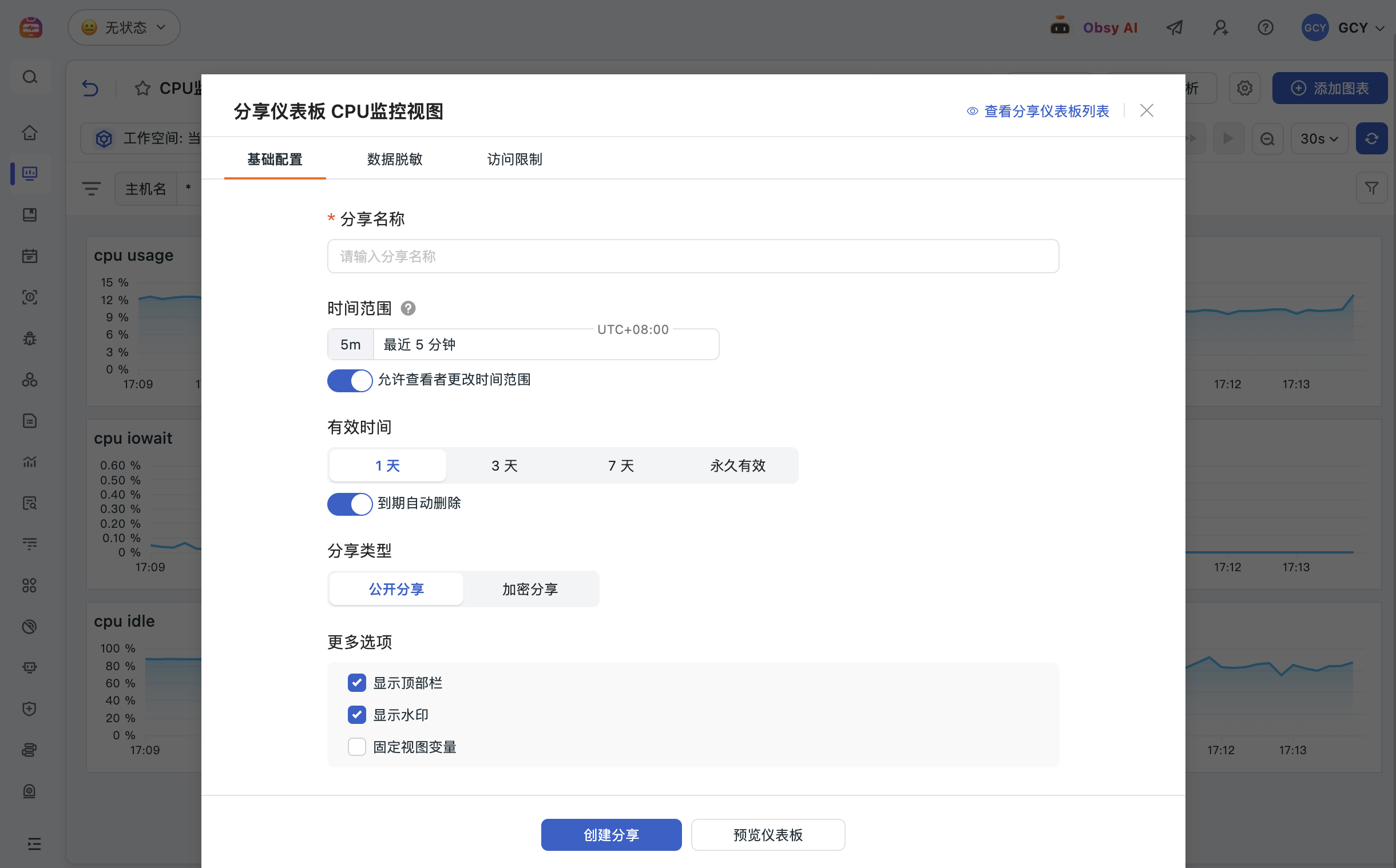Viewport: 1396px width, 868px height.
Task: Open the dashboards monitor icon in sidebar
Action: pos(30,173)
